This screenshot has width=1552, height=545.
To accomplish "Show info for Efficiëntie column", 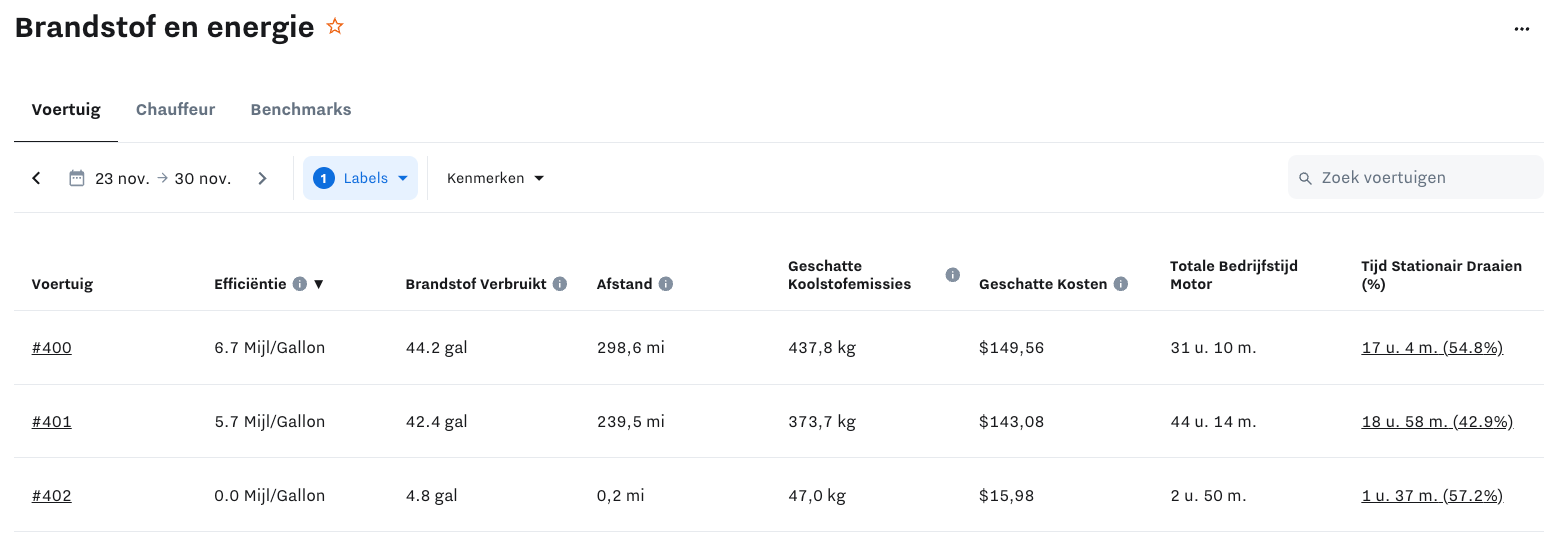I will 299,284.
